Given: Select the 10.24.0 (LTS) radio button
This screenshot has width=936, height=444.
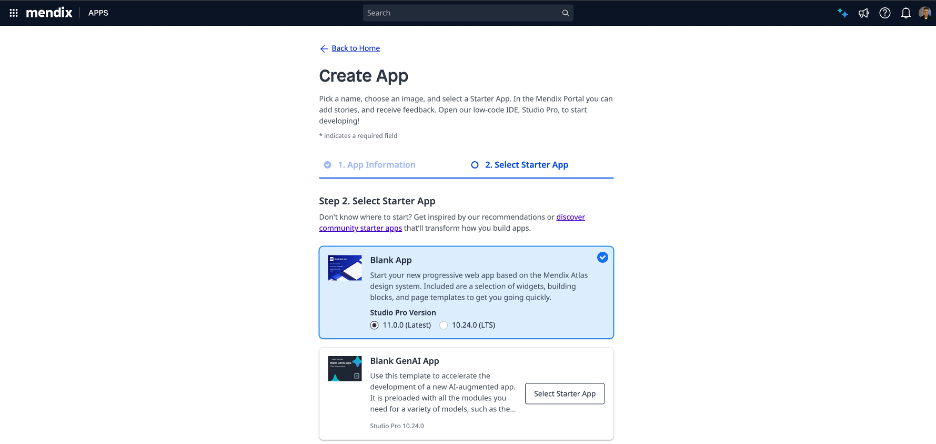Looking at the screenshot, I should (x=444, y=325).
